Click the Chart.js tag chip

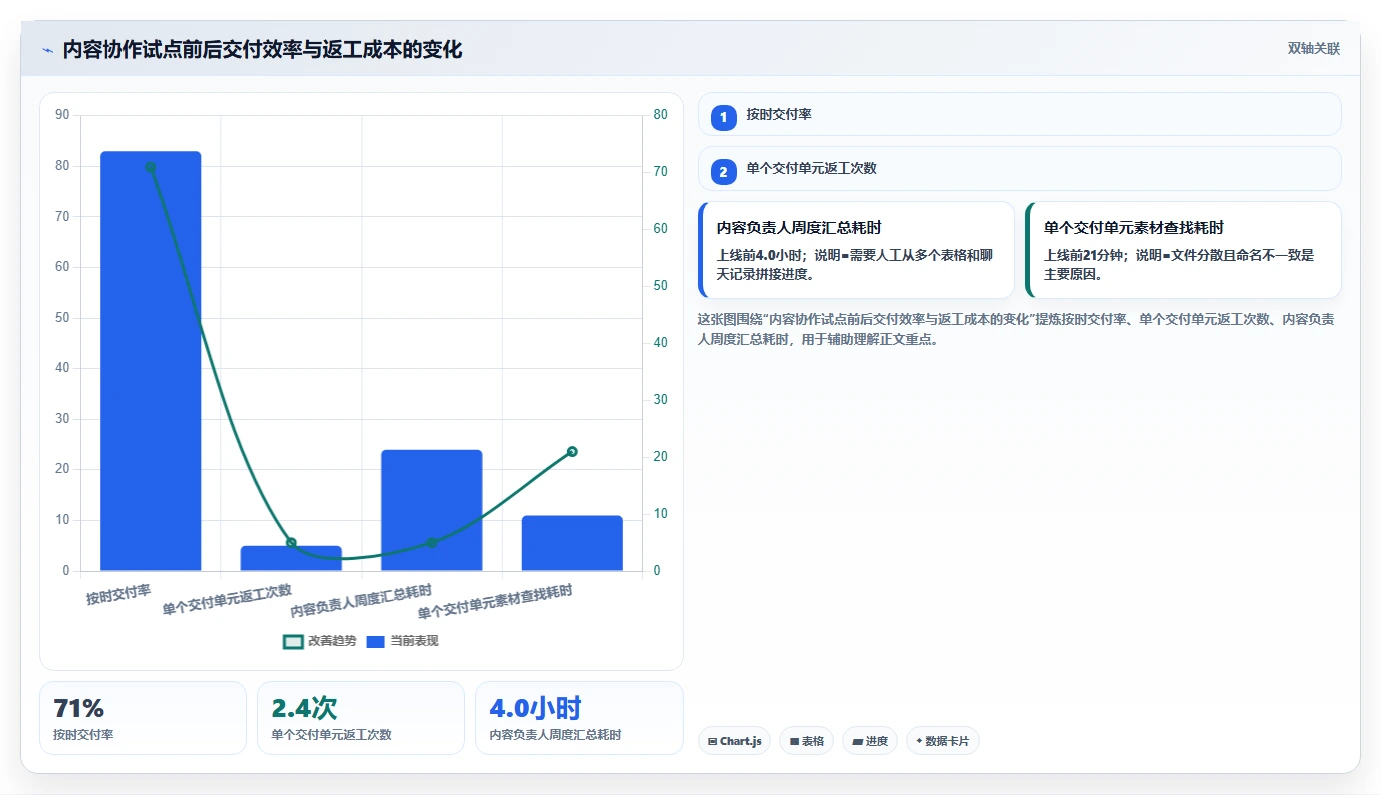tap(734, 741)
